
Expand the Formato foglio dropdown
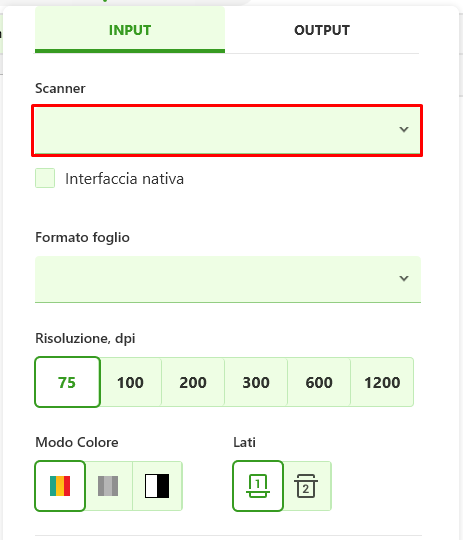(228, 279)
